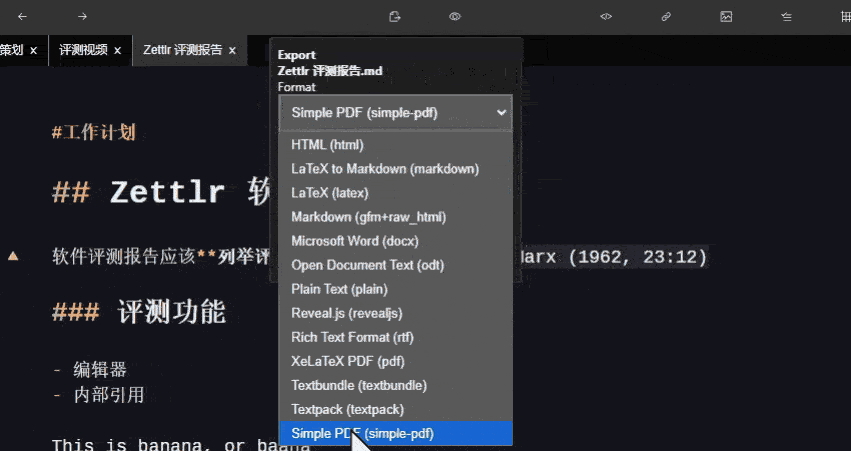
Task: Open the export (share file) icon
Action: pos(395,17)
